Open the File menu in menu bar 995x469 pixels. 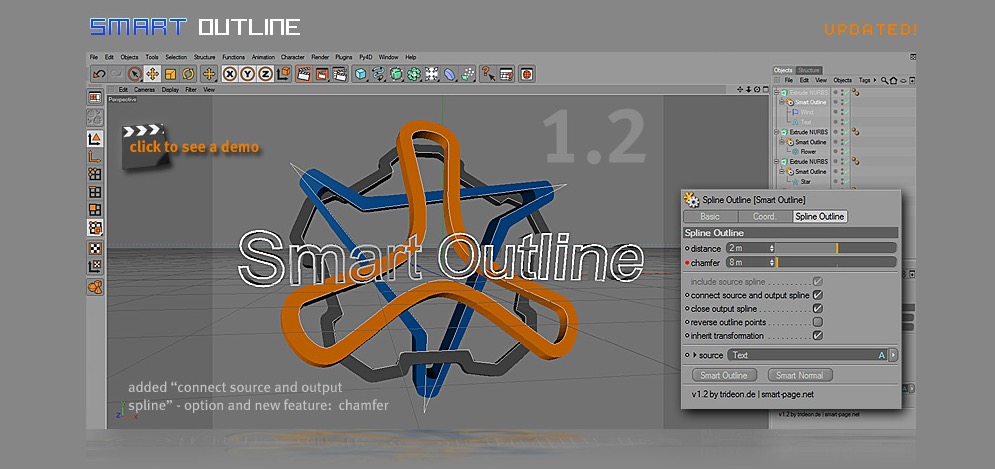(x=93, y=57)
